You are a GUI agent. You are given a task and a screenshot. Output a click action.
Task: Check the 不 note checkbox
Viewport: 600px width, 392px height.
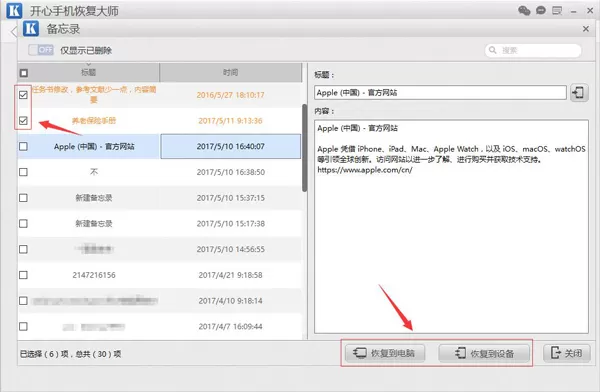[x=23, y=172]
